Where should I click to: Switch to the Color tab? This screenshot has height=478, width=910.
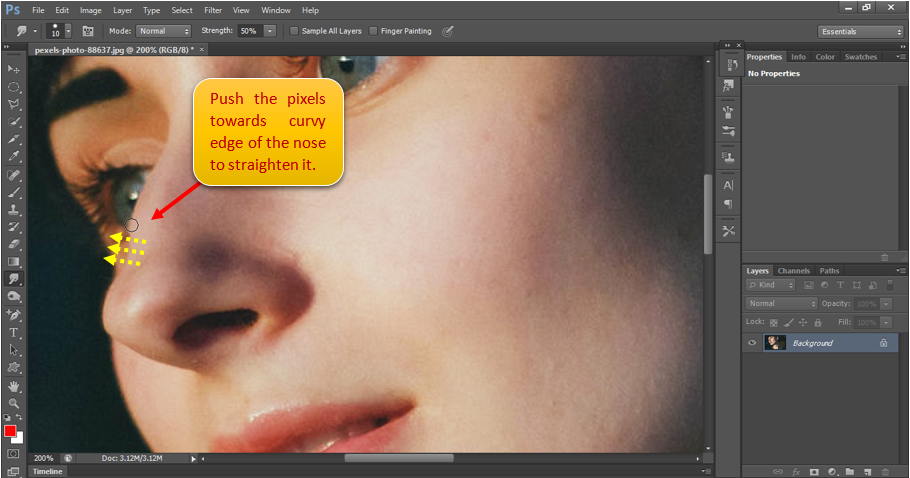tap(825, 57)
